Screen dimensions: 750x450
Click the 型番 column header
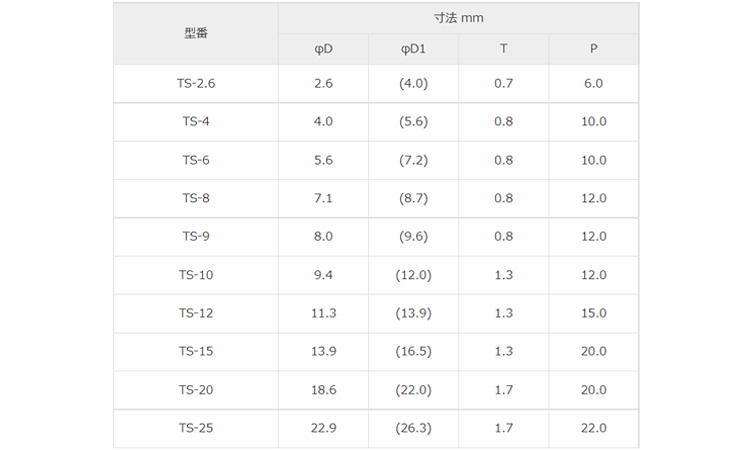[196, 33]
